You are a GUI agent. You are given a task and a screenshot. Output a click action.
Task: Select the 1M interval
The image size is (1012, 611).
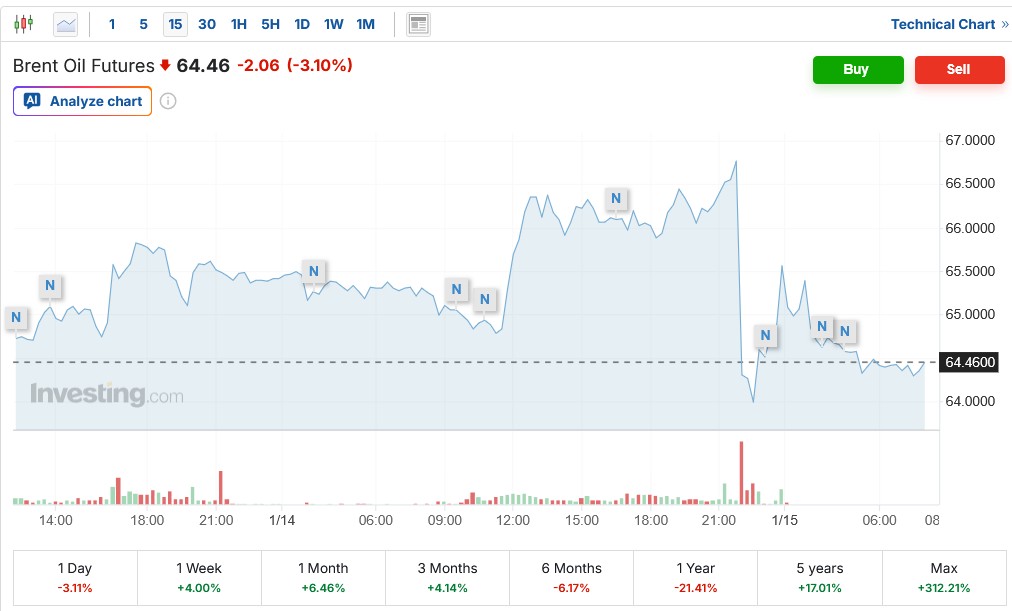[x=366, y=23]
